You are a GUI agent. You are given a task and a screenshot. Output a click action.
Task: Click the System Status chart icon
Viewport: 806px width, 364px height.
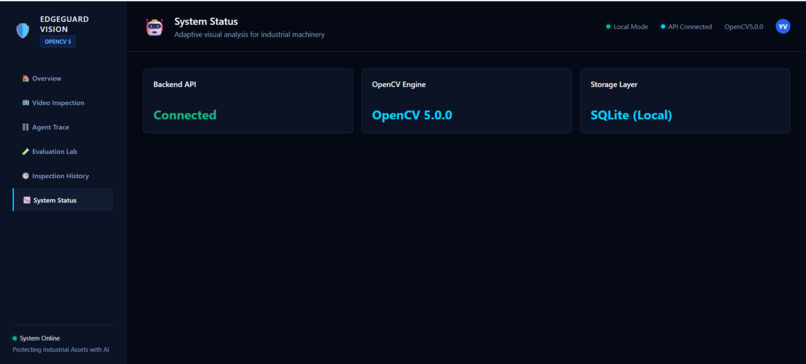coord(27,200)
